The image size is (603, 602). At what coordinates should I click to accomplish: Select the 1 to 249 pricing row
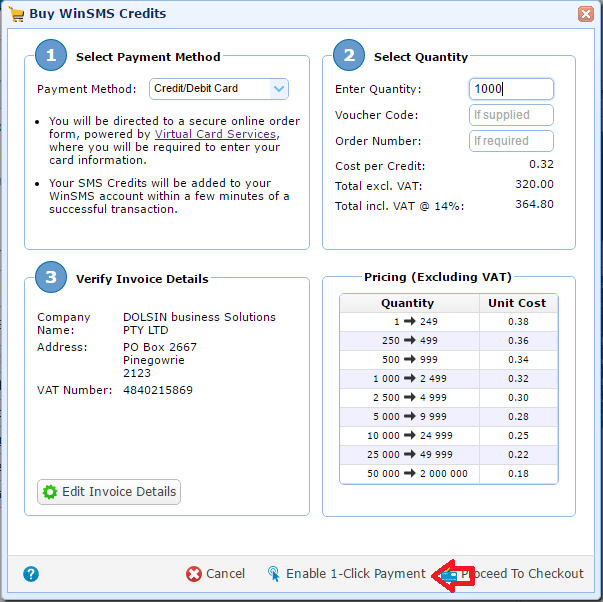click(x=448, y=322)
